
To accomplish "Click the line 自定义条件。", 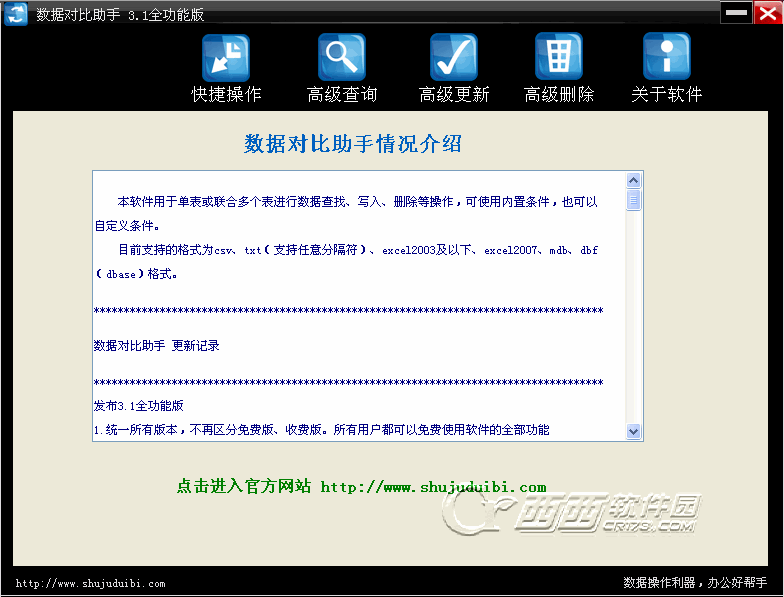I will point(128,226).
